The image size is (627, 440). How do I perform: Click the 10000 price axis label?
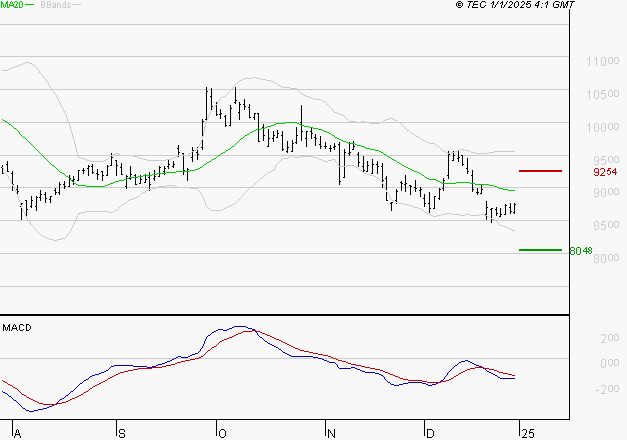pyautogui.click(x=603, y=128)
